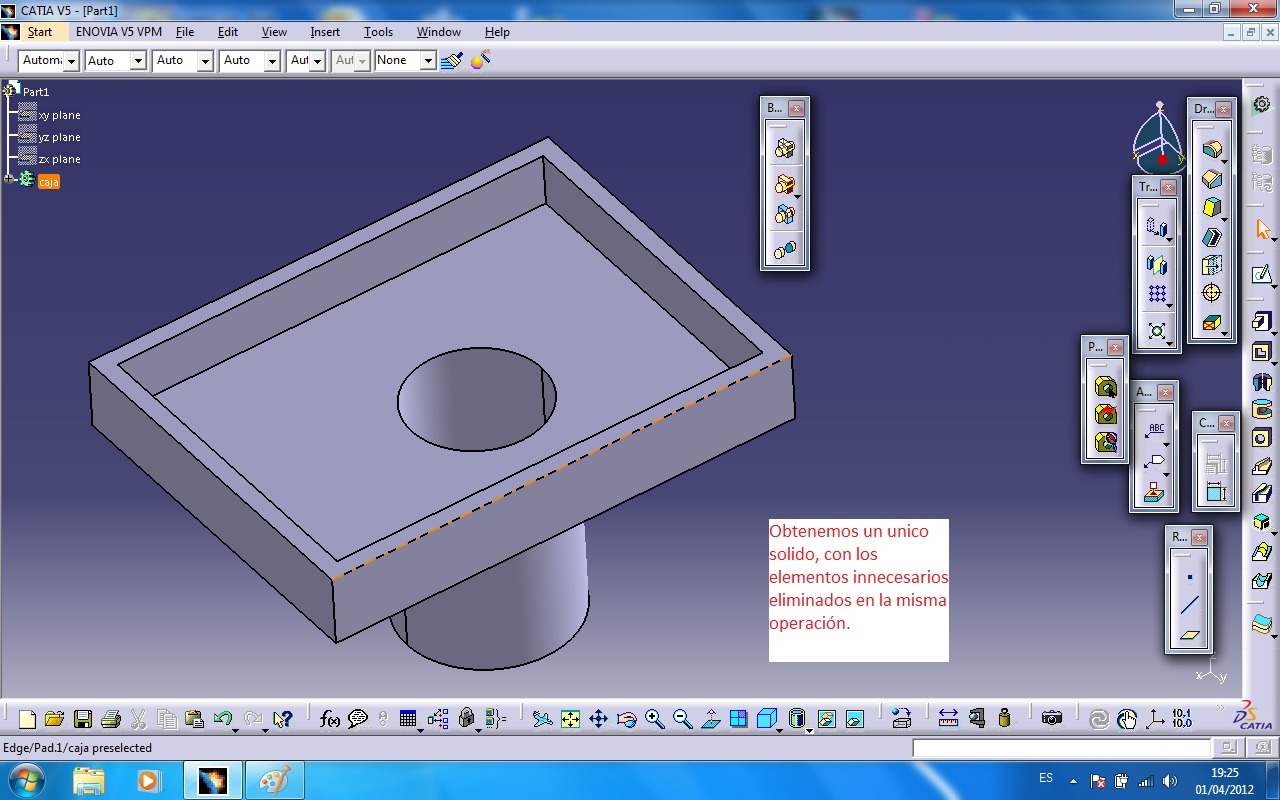Select the Pan view icon
The image size is (1280, 800).
(x=598, y=718)
